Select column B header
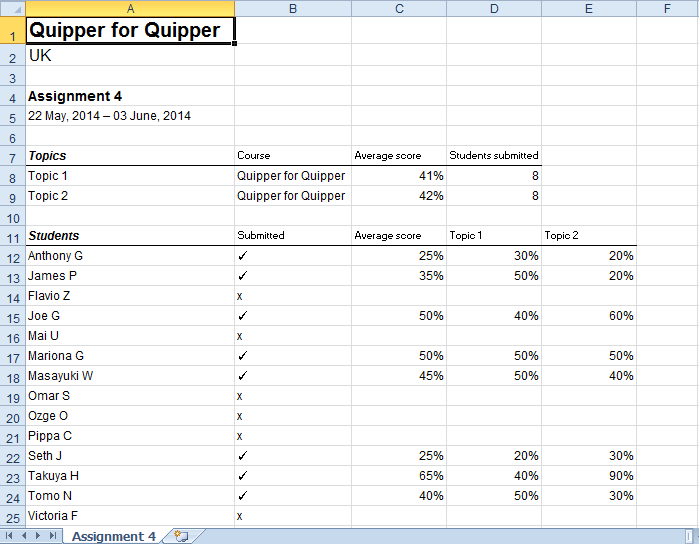Viewport: 699px width, 544px height. click(293, 8)
